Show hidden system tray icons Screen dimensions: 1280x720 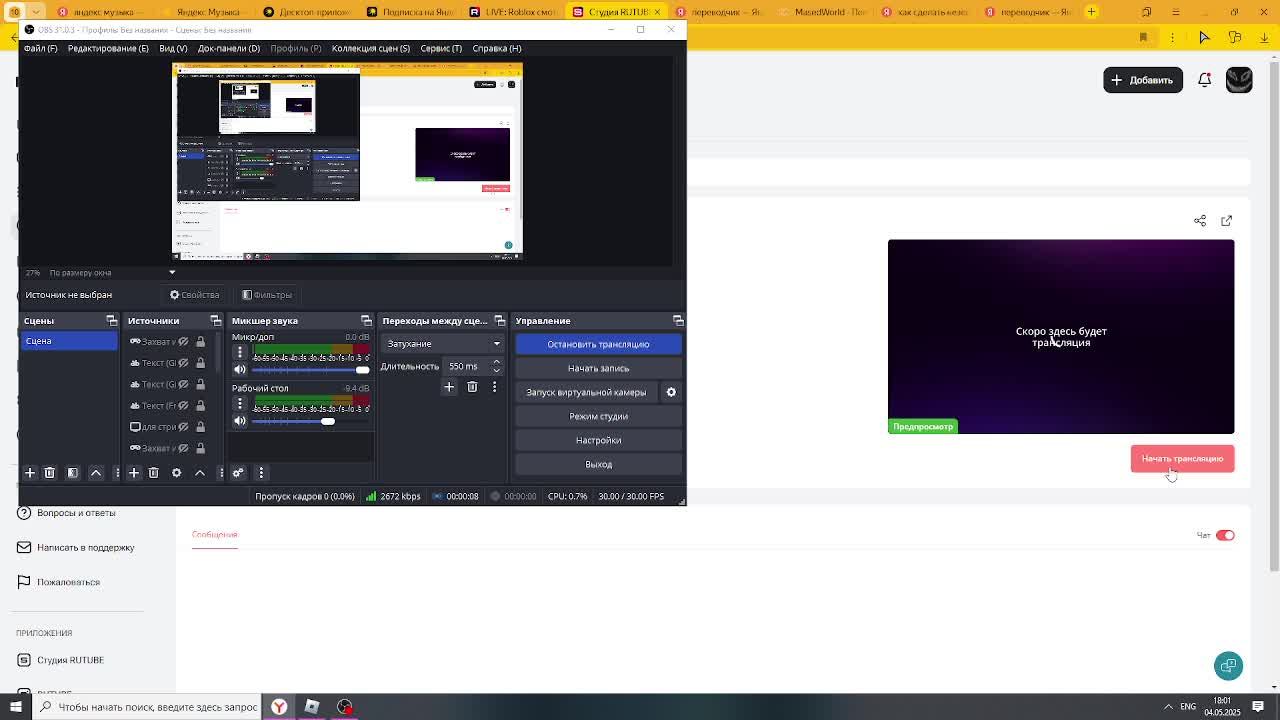click(x=1168, y=707)
